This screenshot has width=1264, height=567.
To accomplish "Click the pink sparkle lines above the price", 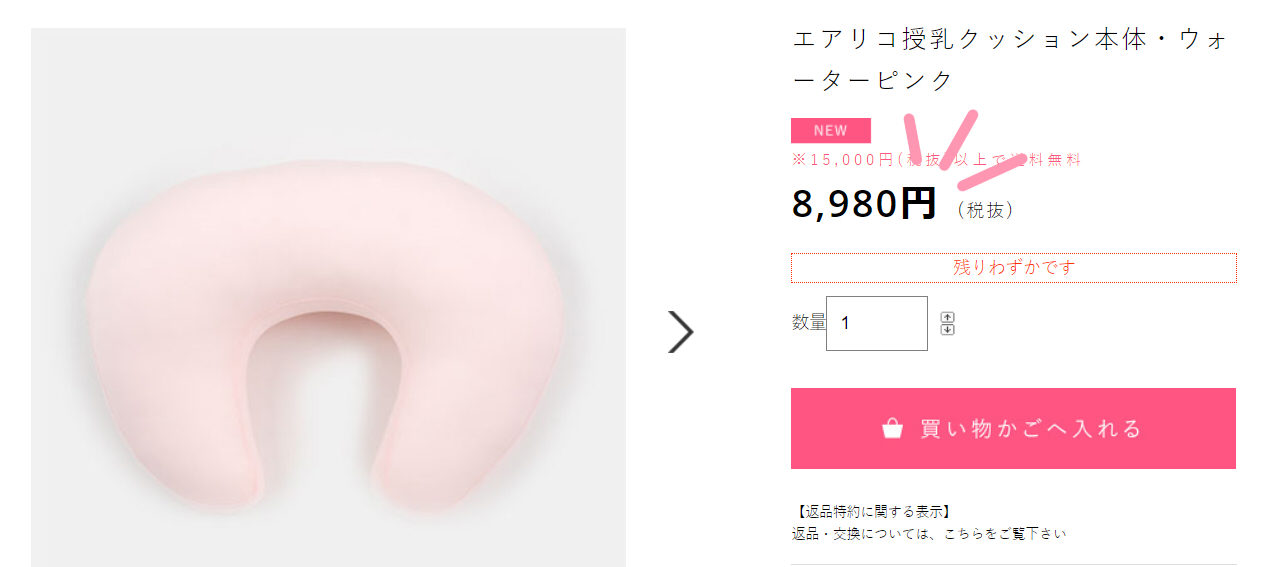I will pos(965,150).
